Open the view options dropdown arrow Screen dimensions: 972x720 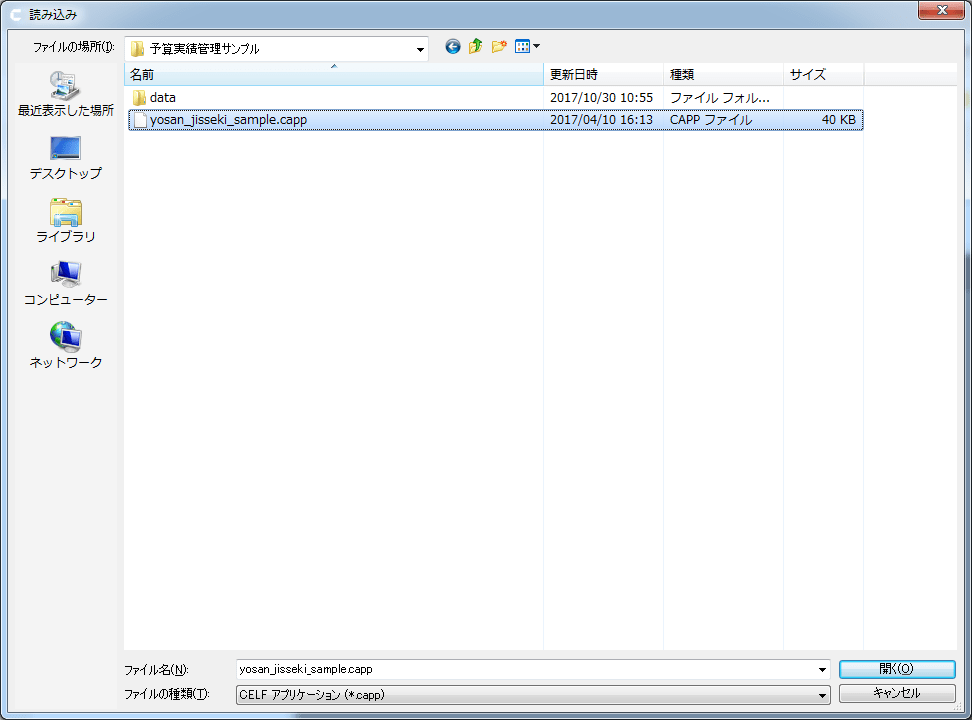click(x=537, y=47)
